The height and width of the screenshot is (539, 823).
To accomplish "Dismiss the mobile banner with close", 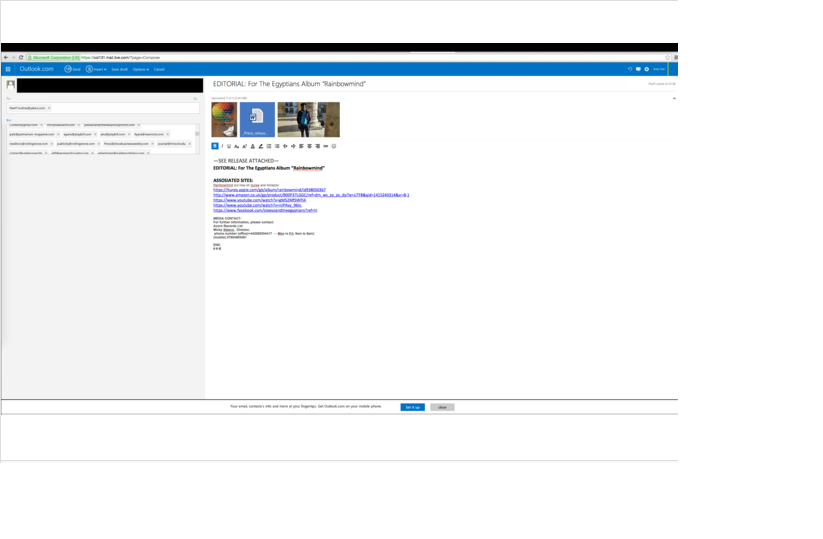I will pos(442,407).
